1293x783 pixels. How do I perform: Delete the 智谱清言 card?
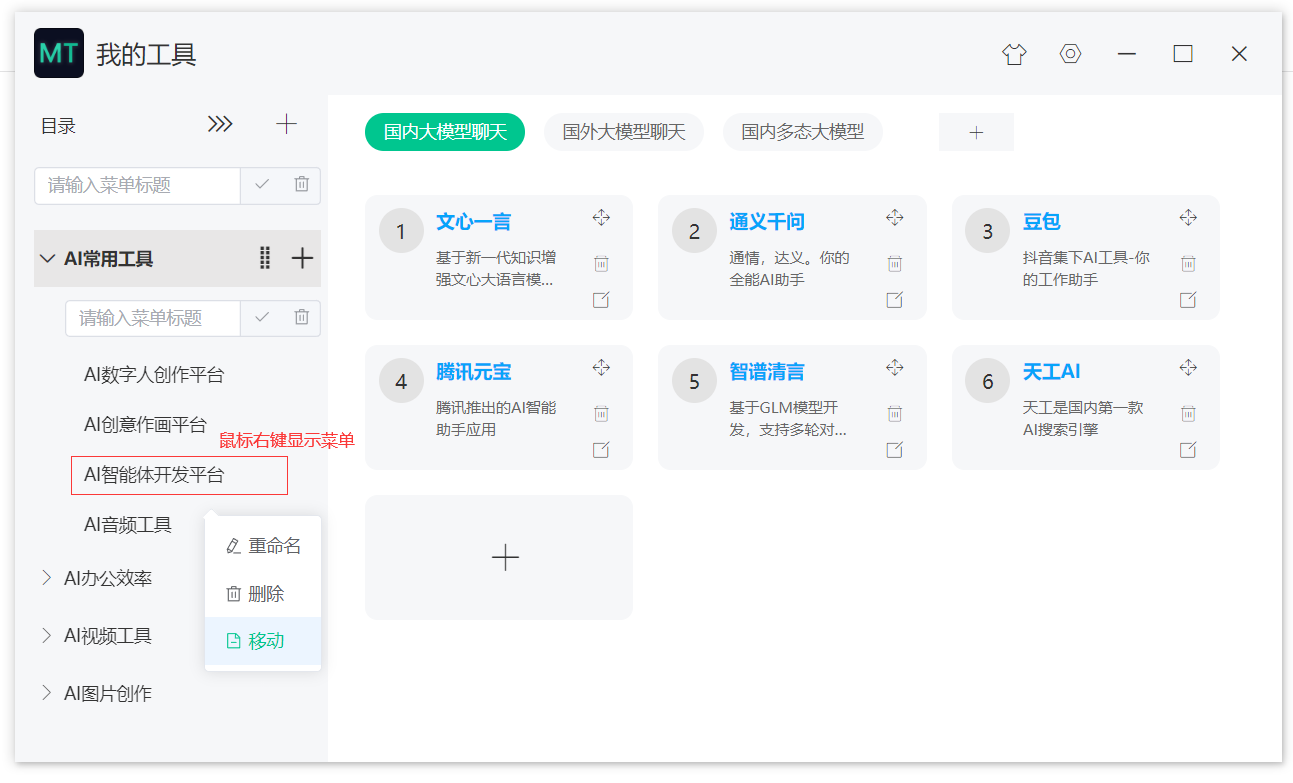click(895, 414)
